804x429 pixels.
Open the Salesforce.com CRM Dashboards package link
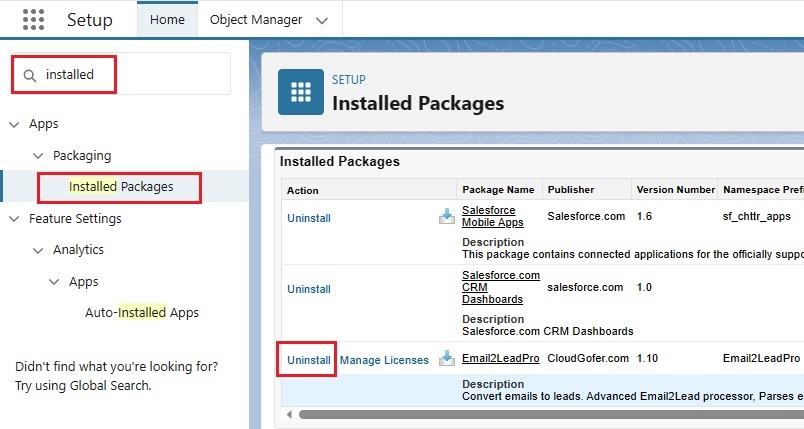(x=500, y=287)
